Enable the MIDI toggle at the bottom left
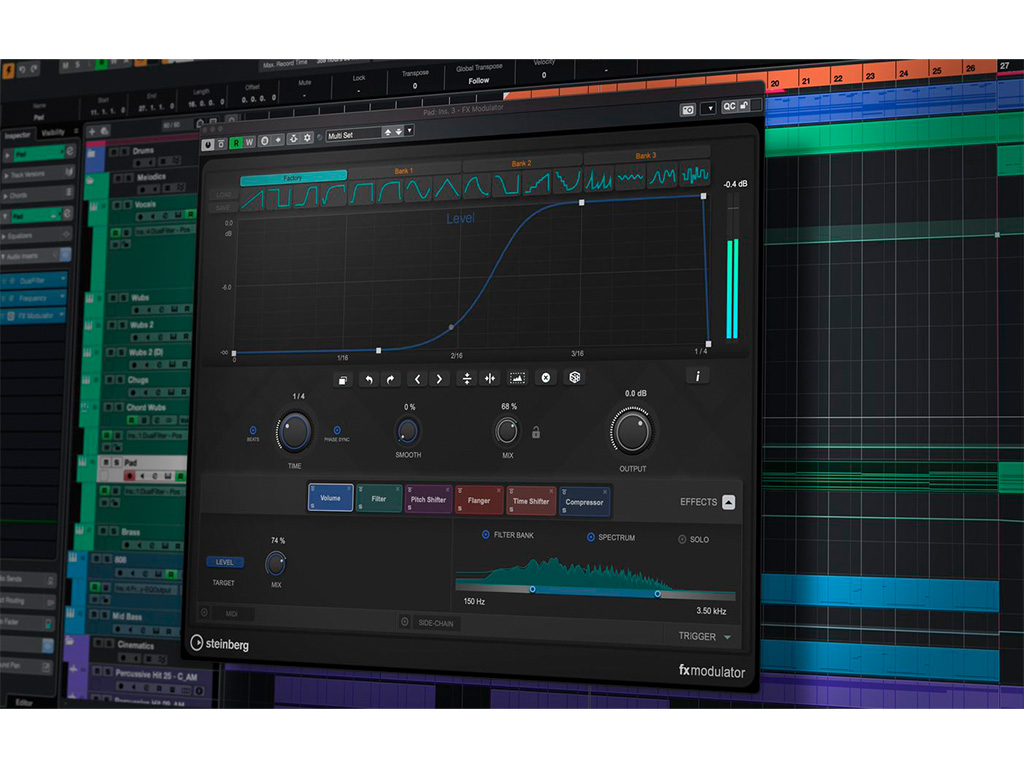This screenshot has width=1024, height=768. click(x=204, y=613)
